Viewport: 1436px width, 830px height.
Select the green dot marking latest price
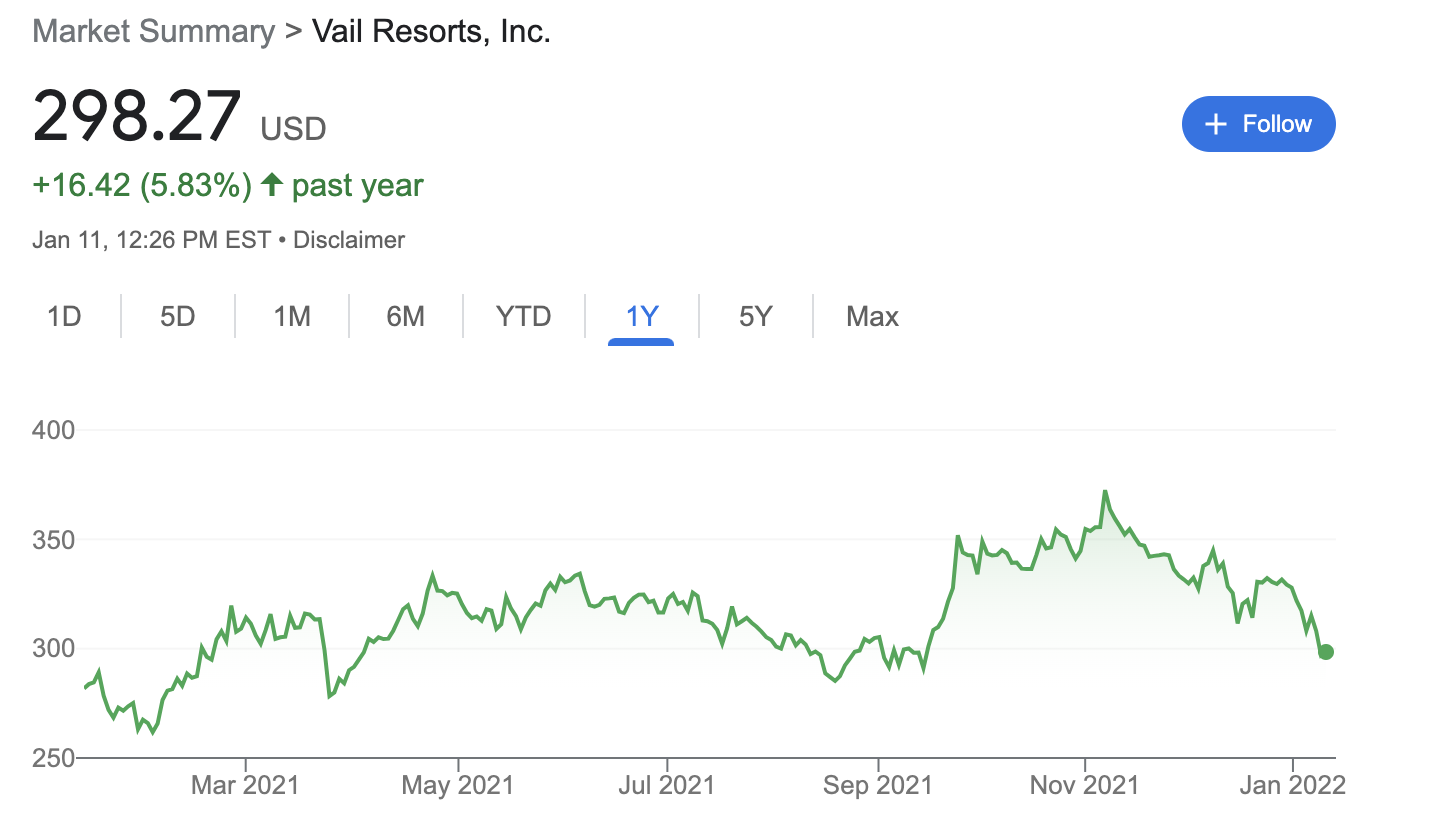1326,651
